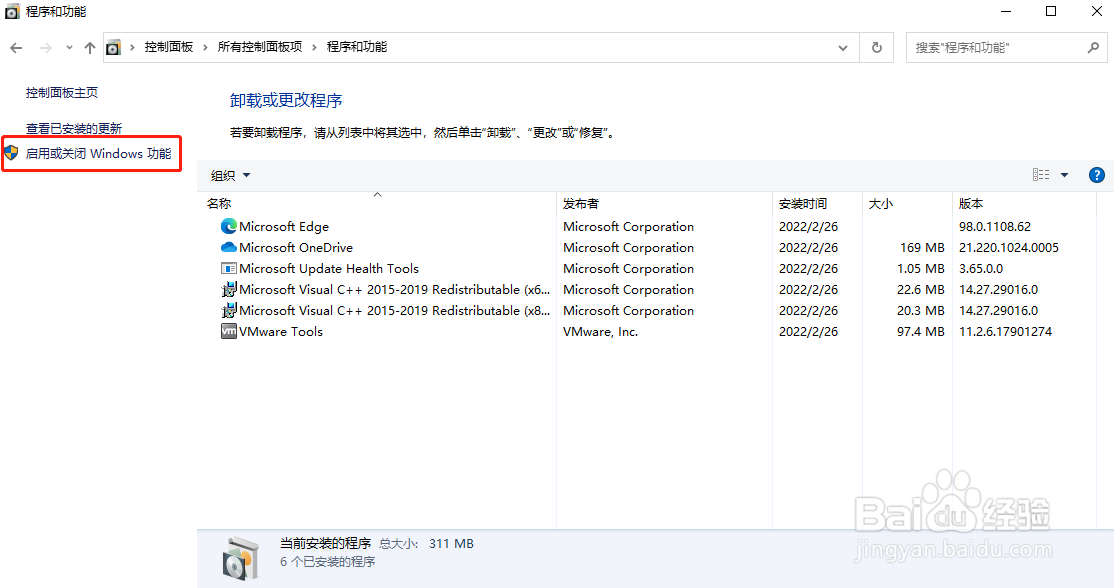Open 查看已安装的更新 link
1114x588 pixels.
pyautogui.click(x=74, y=129)
